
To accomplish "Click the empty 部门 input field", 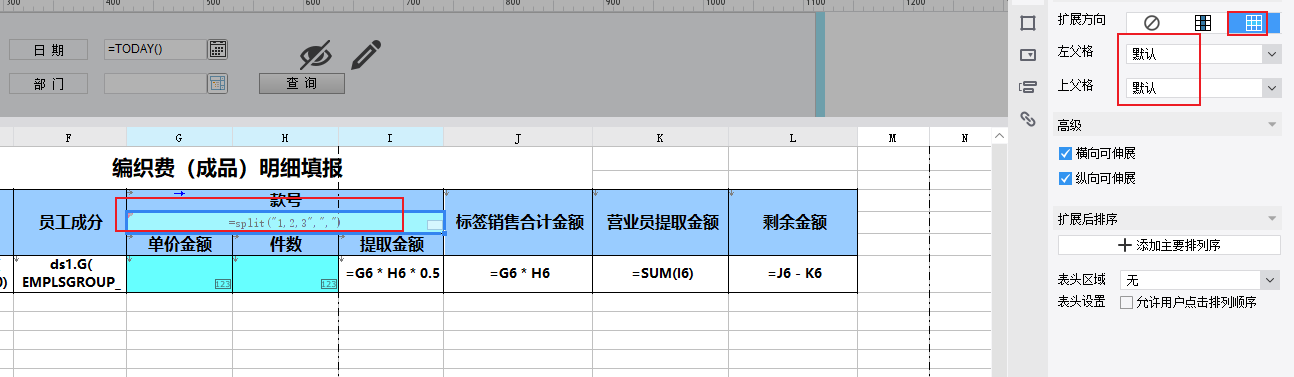I will [155, 84].
